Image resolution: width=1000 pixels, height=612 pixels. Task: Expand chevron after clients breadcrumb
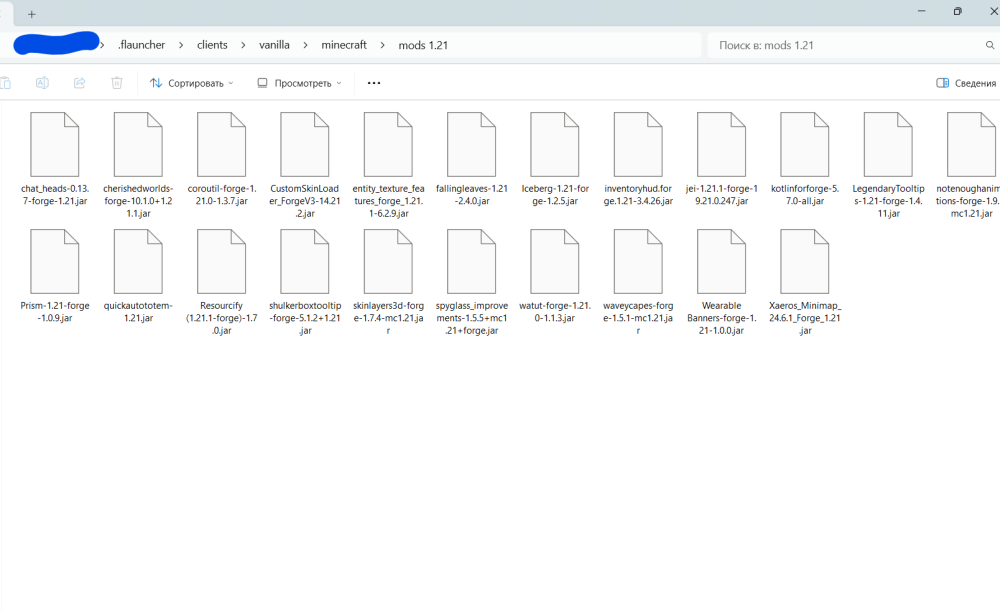(243, 45)
